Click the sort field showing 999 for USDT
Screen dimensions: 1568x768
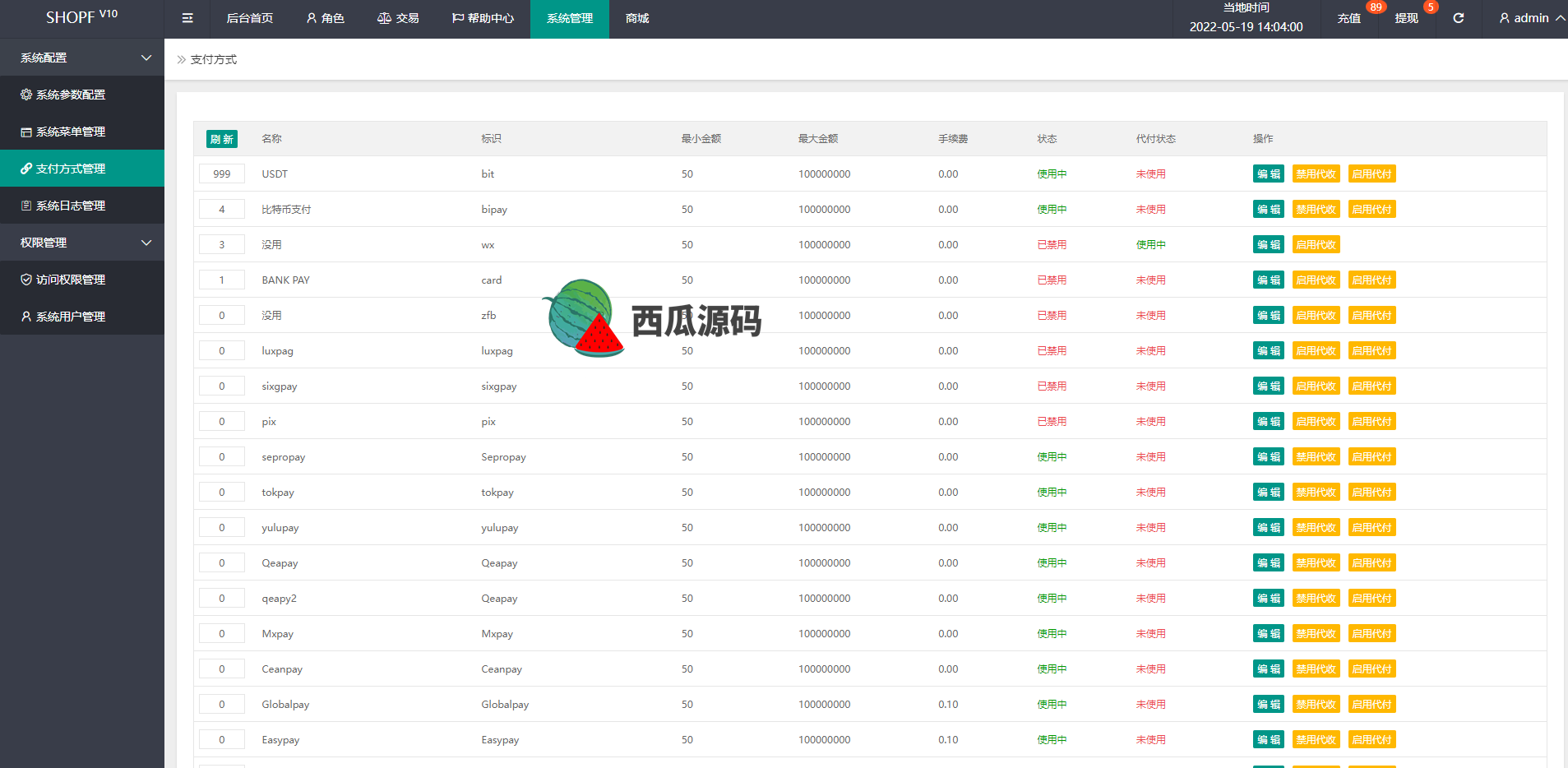point(222,174)
